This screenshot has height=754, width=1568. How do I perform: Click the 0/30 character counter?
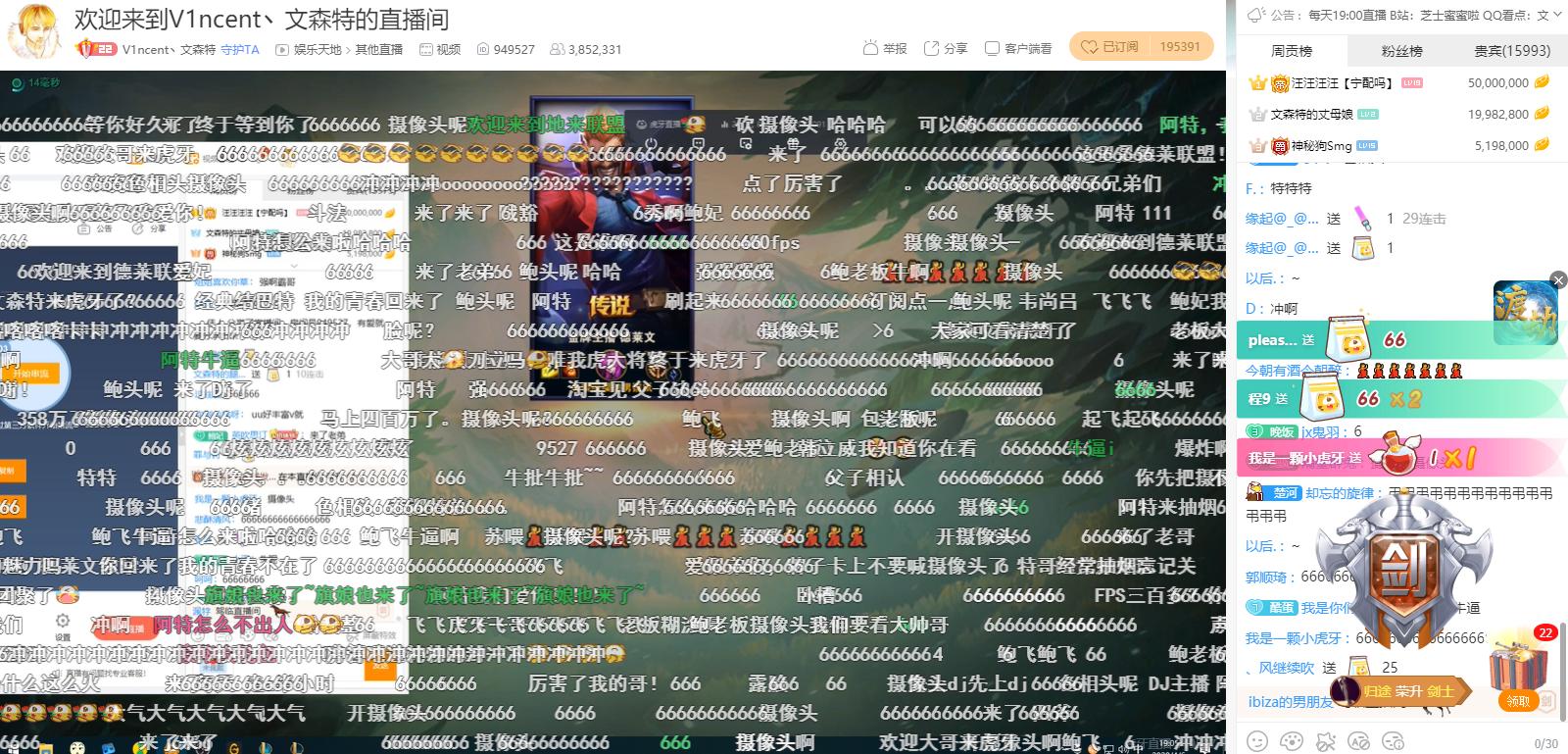pos(1545,743)
